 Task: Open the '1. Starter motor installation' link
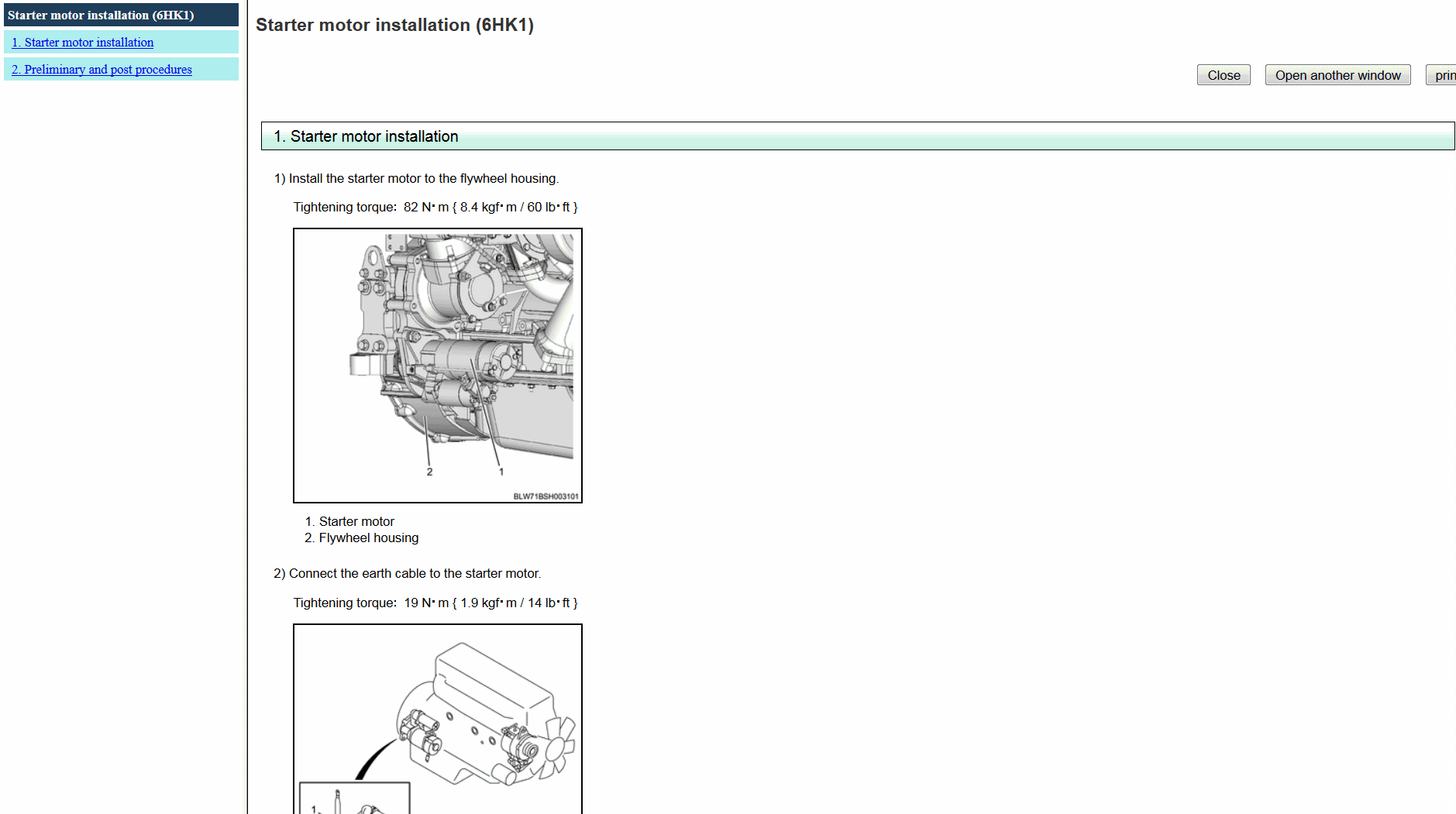tap(82, 43)
